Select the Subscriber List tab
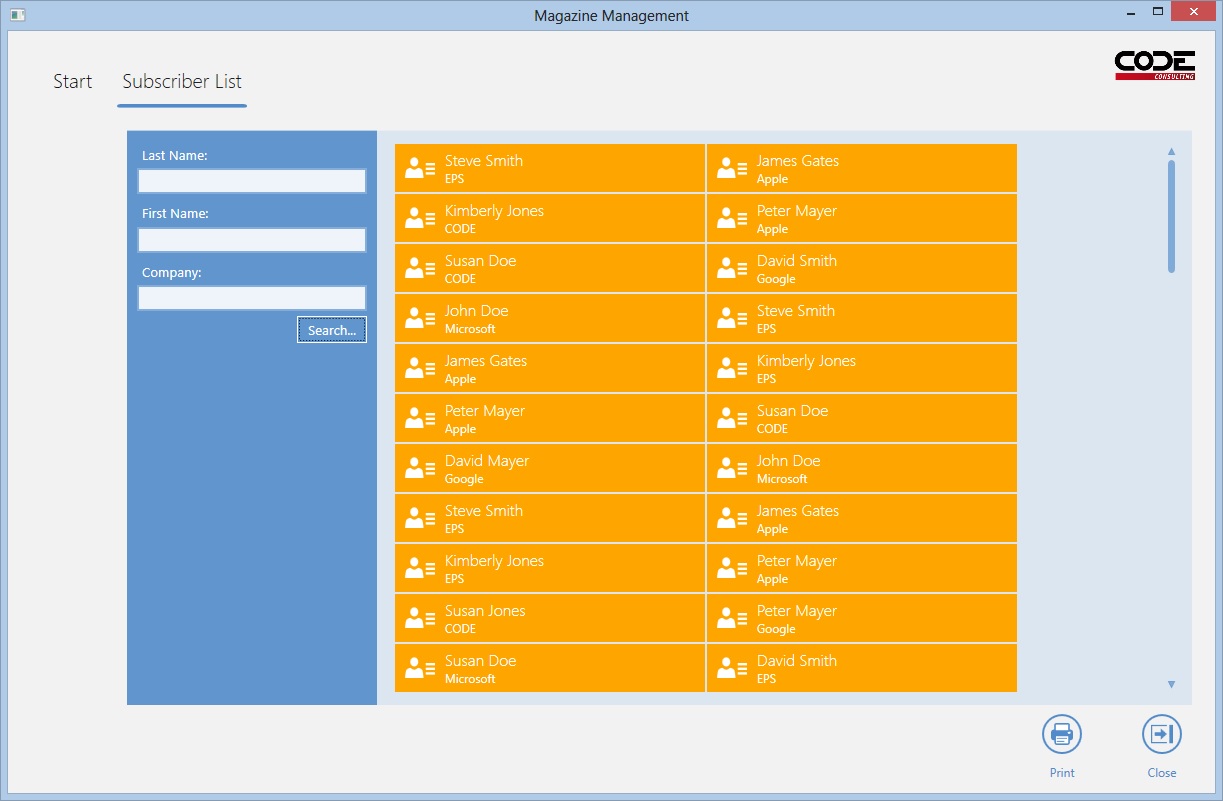 [182, 82]
